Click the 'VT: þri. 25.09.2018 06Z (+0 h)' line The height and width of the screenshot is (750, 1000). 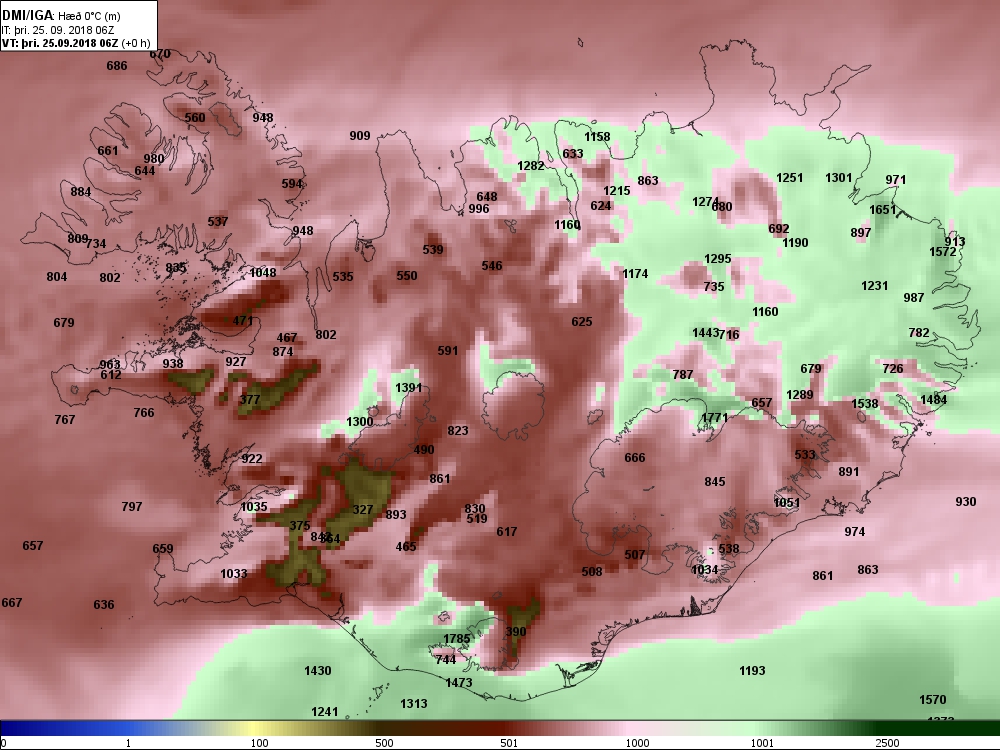click(x=77, y=43)
